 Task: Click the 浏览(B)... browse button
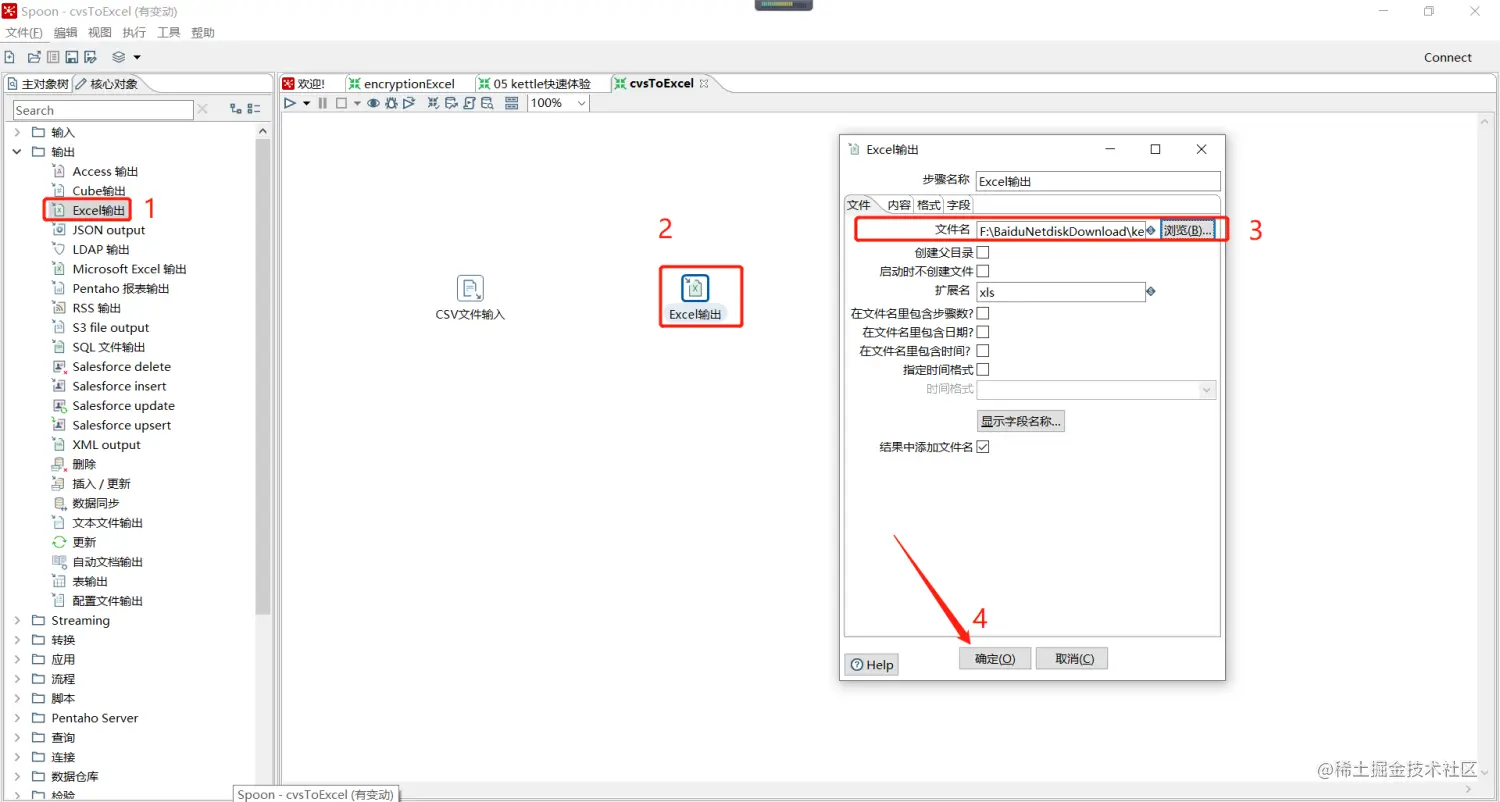point(1188,230)
